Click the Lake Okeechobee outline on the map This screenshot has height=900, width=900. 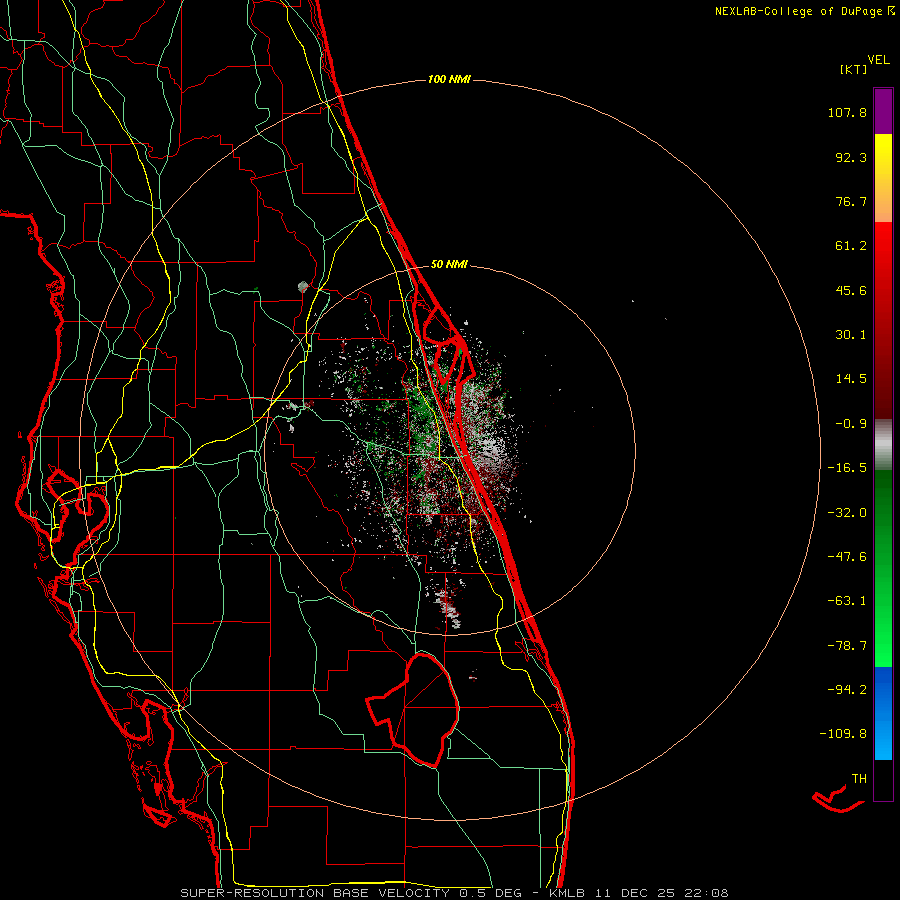click(414, 709)
